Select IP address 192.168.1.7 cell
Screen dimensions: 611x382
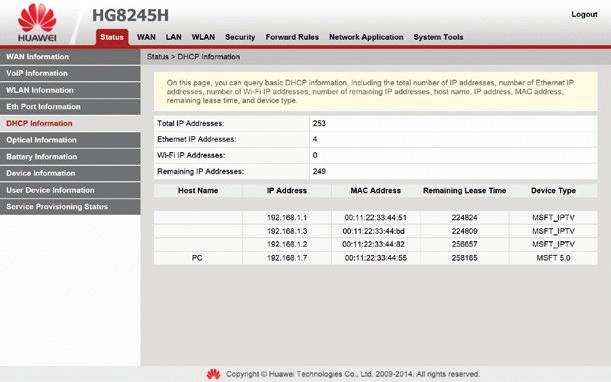(x=287, y=258)
